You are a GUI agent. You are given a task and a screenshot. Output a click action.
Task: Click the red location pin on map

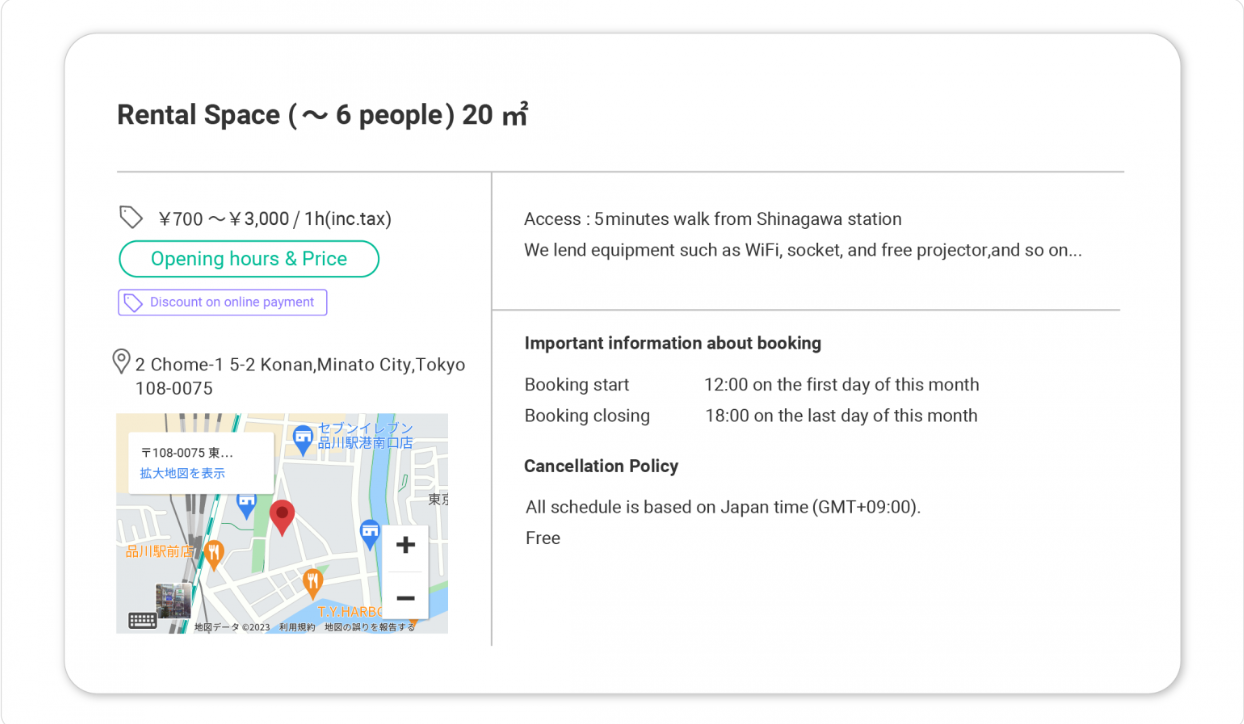point(283,516)
